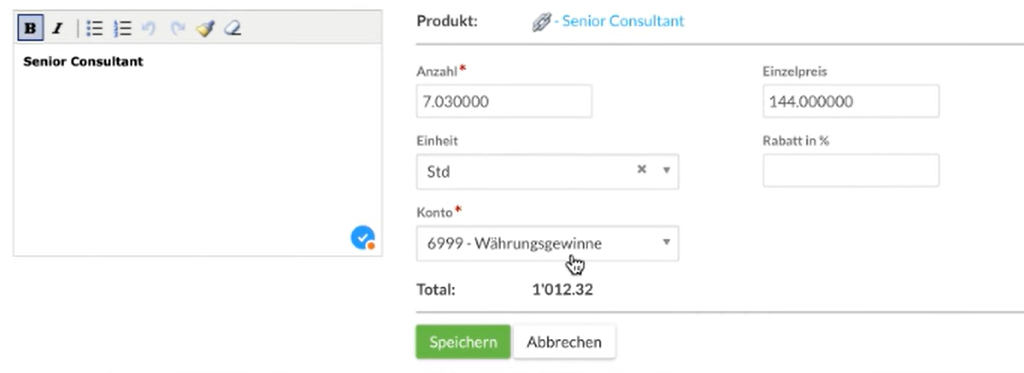Insert a numbered list
This screenshot has width=1024, height=373.
(x=122, y=28)
